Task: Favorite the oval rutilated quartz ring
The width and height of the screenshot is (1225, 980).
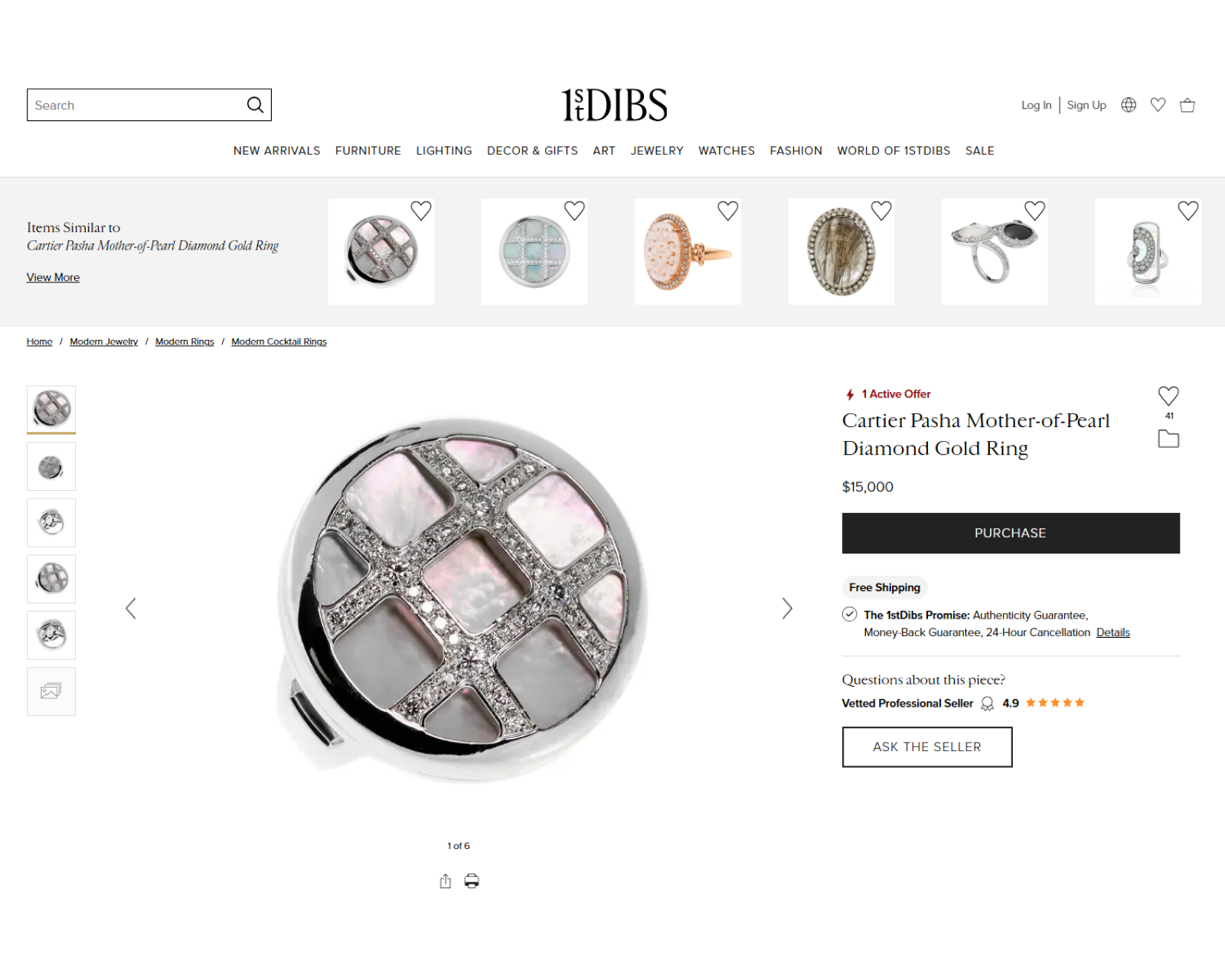Action: coord(881,211)
